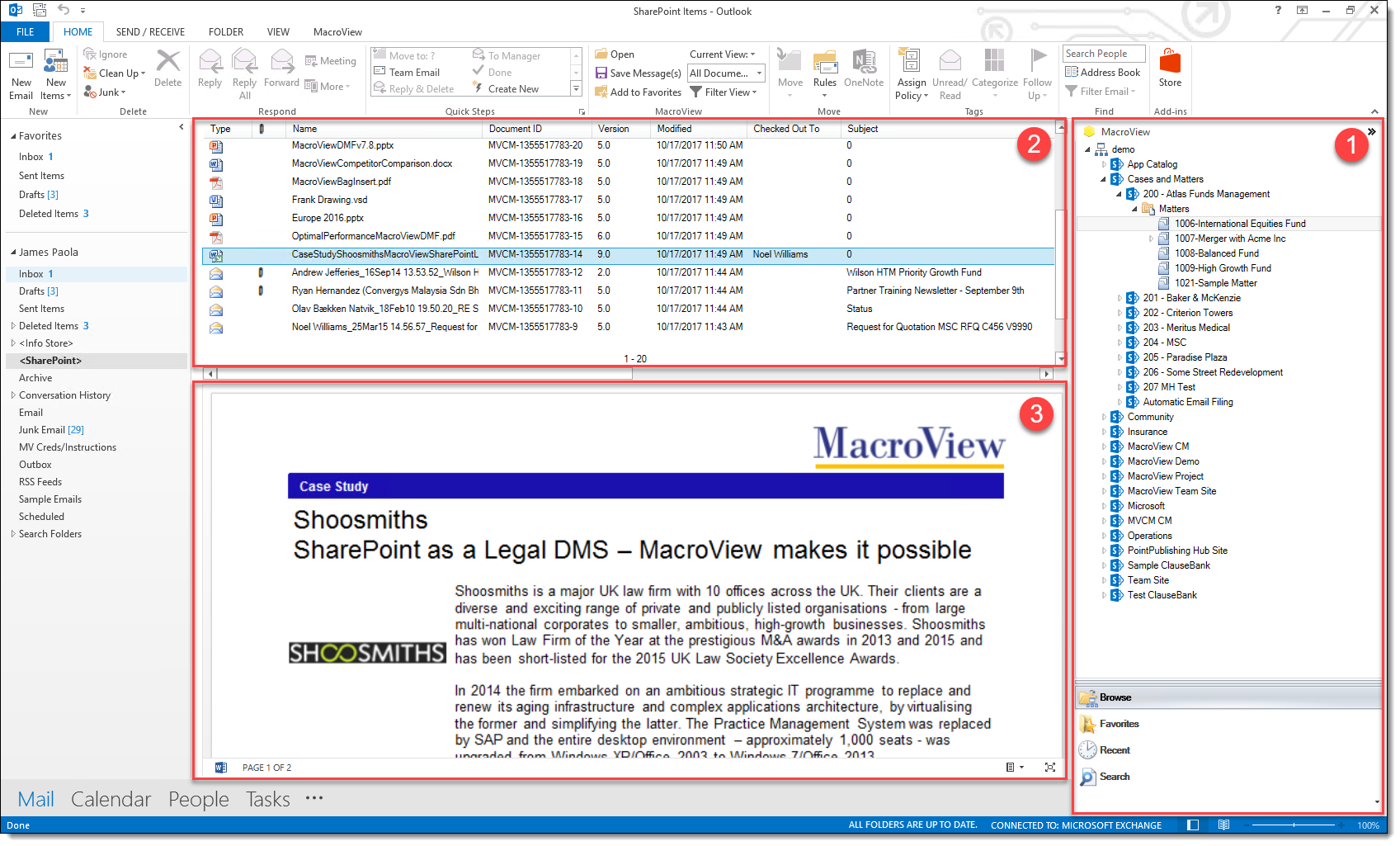Toggle Unread/Read on the selected message

949,70
